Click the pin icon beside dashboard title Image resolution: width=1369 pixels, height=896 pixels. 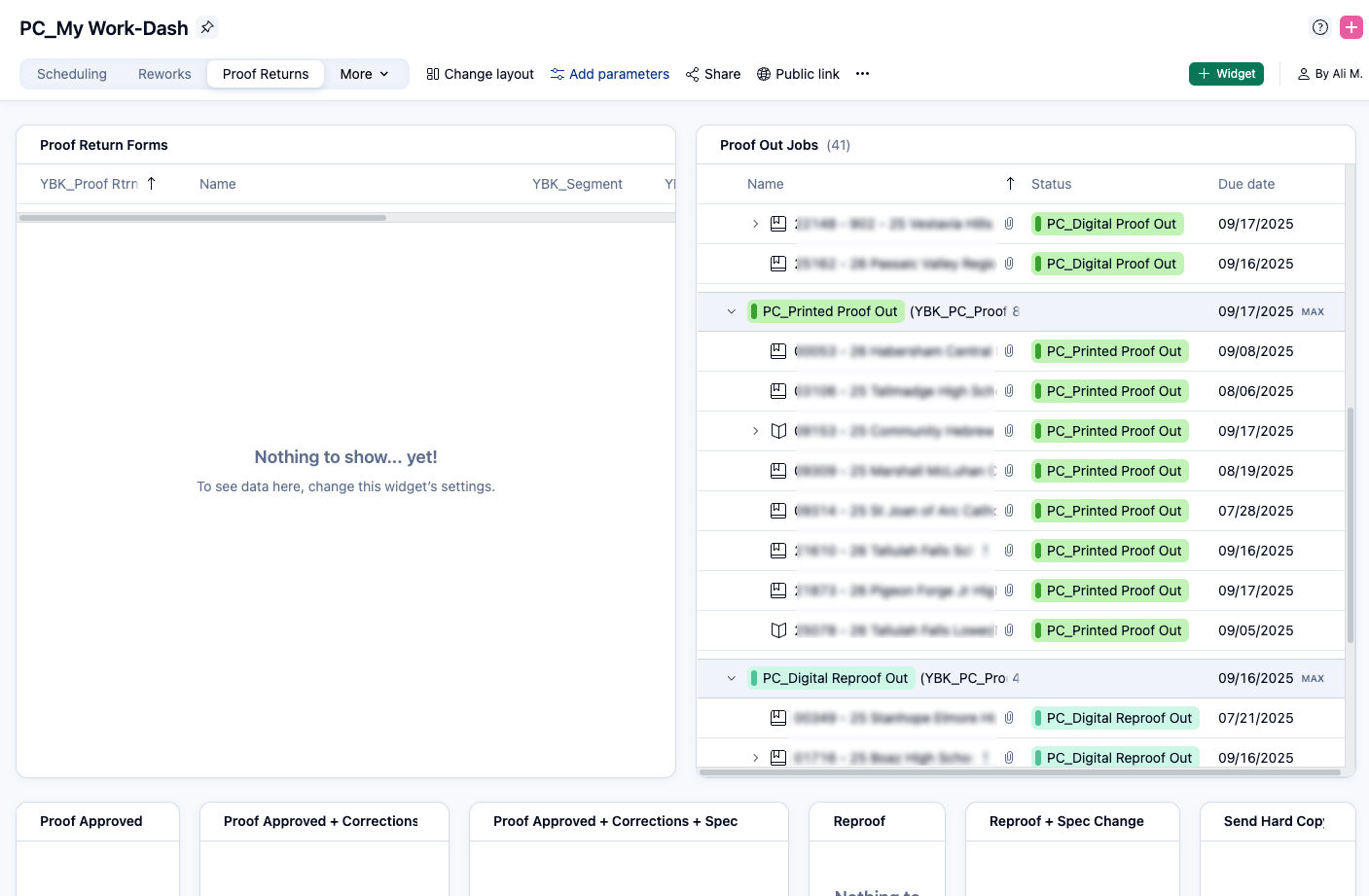pos(206,27)
